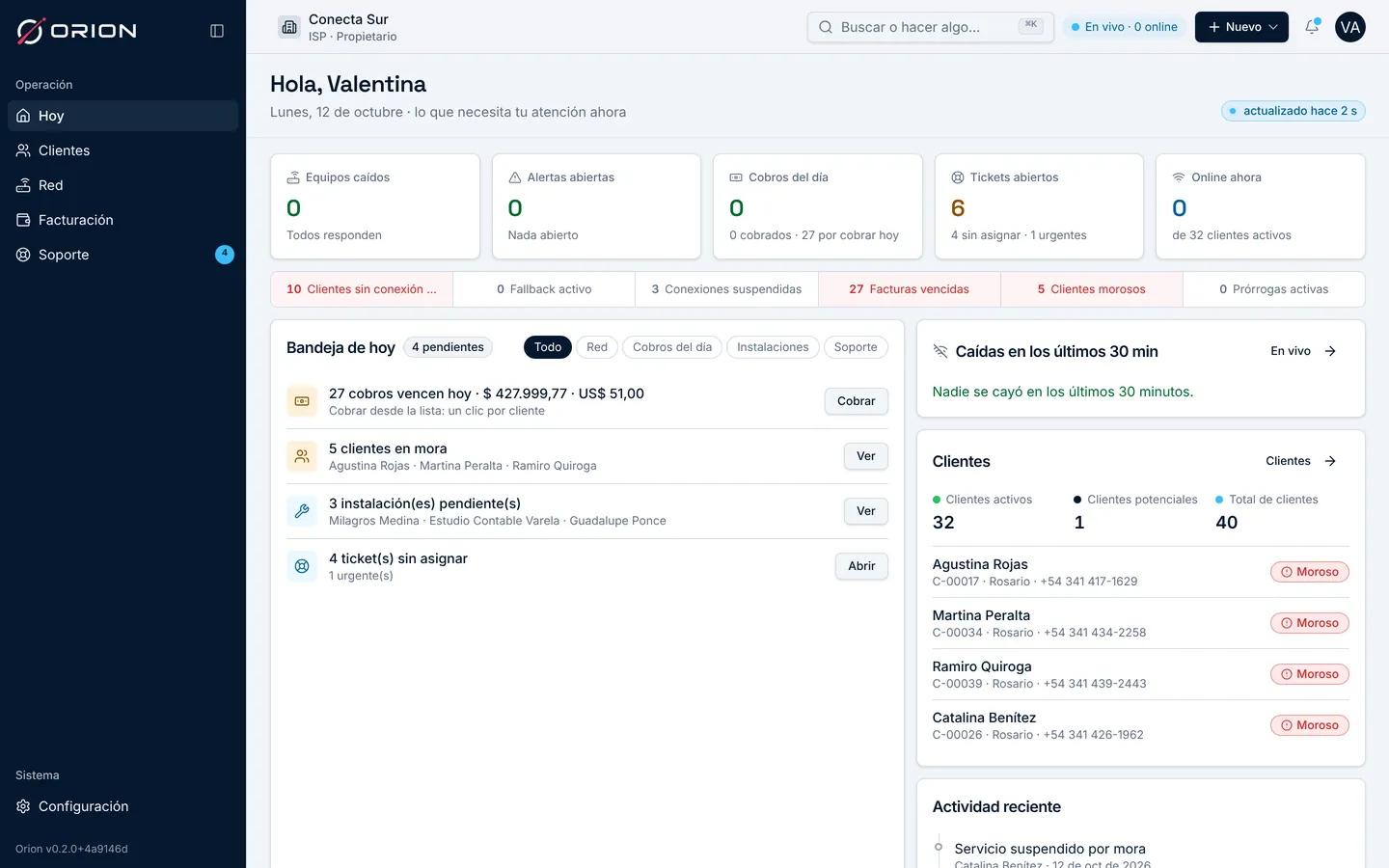Click the VA user avatar
Screen dimensions: 1389x868
[x=1350, y=27]
